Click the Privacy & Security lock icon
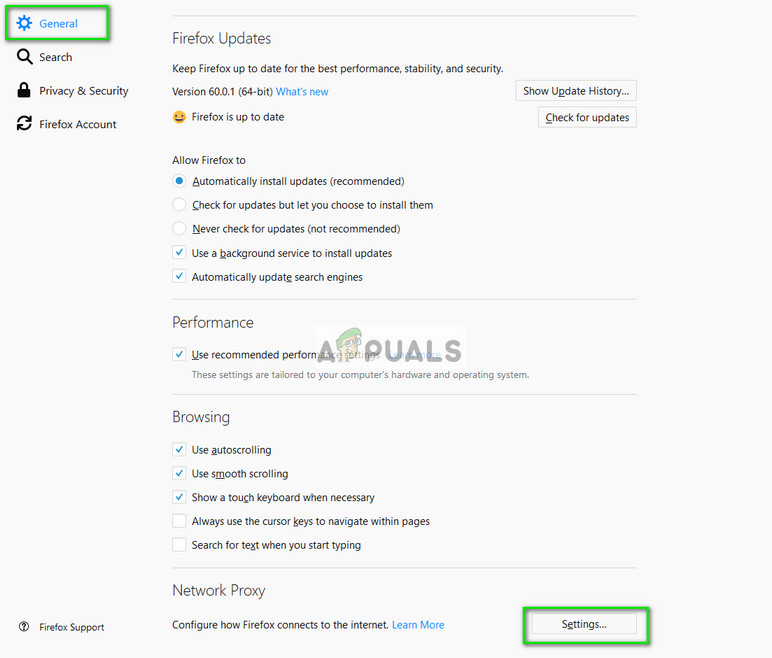This screenshot has width=772, height=658. [24, 90]
